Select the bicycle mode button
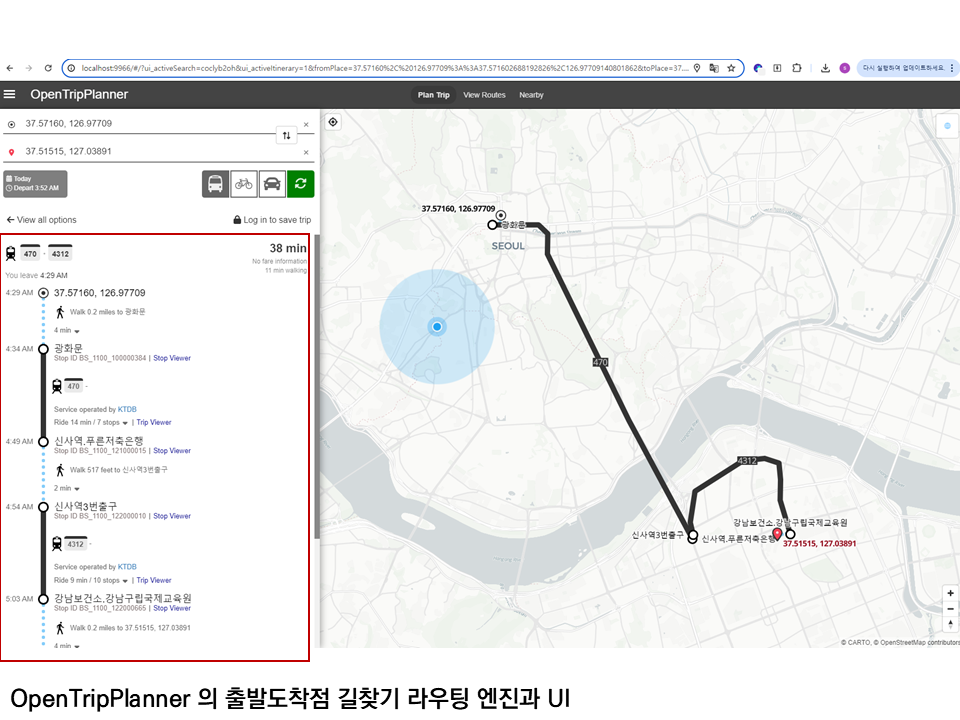 point(244,184)
